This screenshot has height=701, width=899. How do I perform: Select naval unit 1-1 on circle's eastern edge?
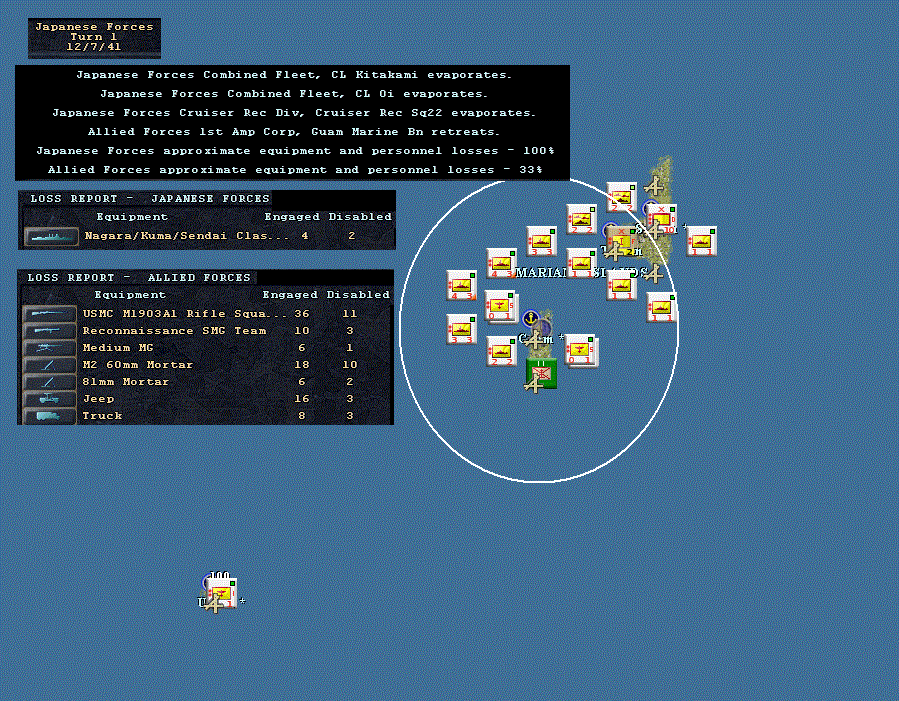point(661,307)
